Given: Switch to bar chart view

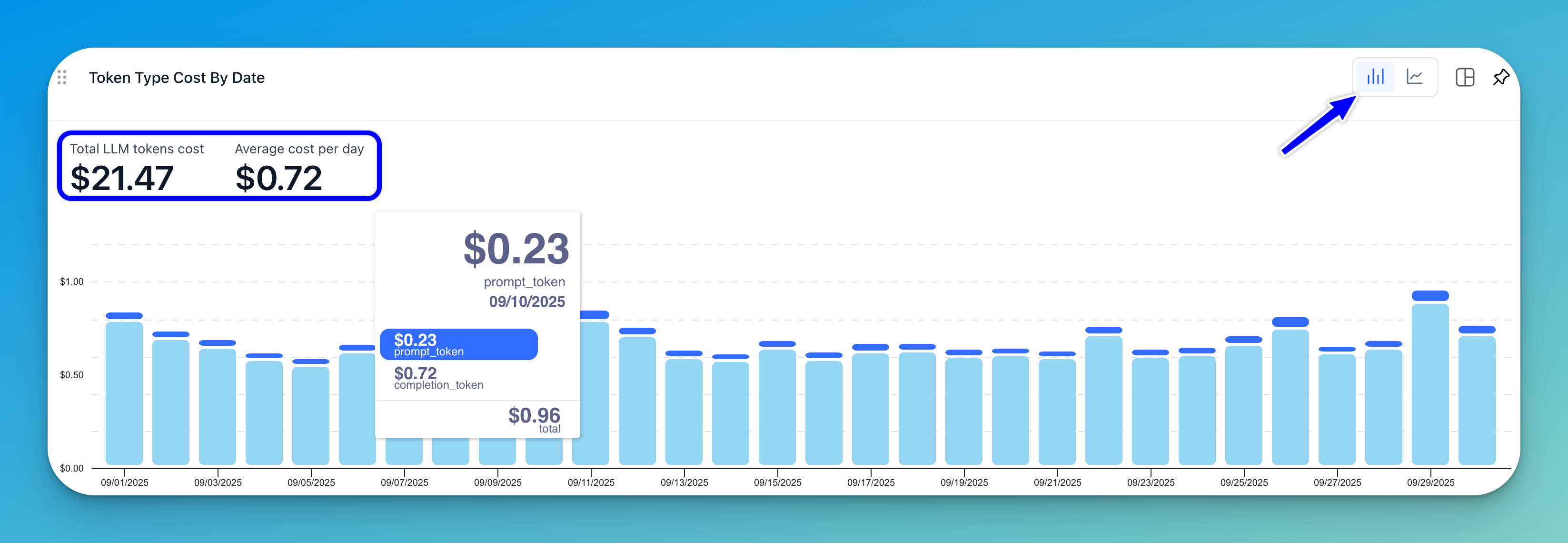Looking at the screenshot, I should pyautogui.click(x=1375, y=77).
